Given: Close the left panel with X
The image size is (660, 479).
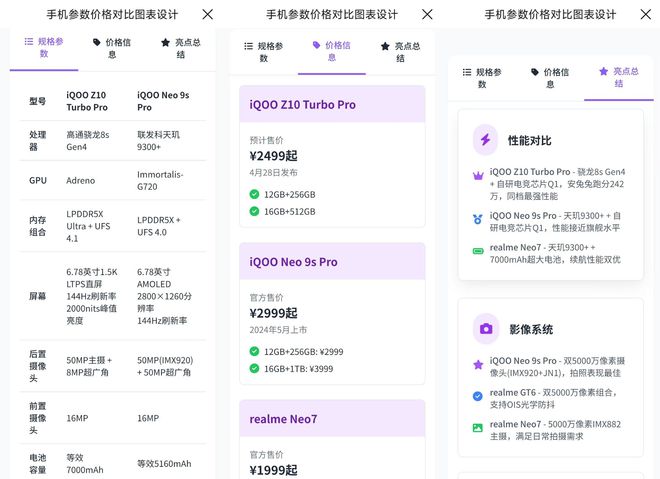Looking at the screenshot, I should (208, 15).
